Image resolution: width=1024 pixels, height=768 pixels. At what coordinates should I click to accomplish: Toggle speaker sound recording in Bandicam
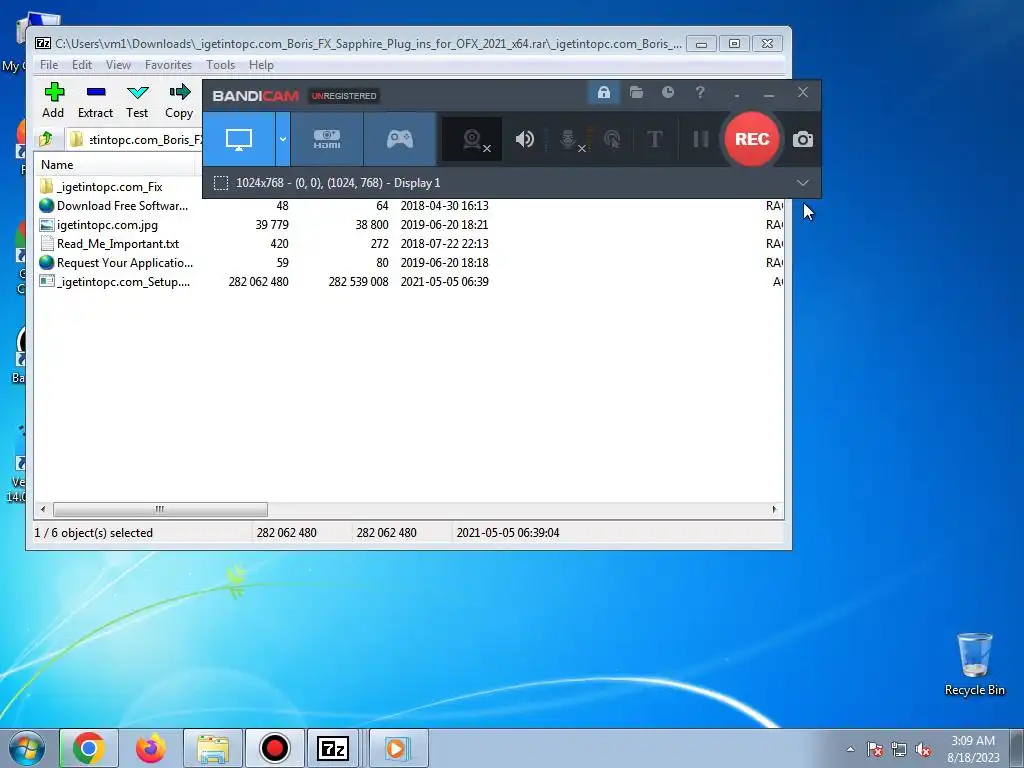(x=524, y=139)
